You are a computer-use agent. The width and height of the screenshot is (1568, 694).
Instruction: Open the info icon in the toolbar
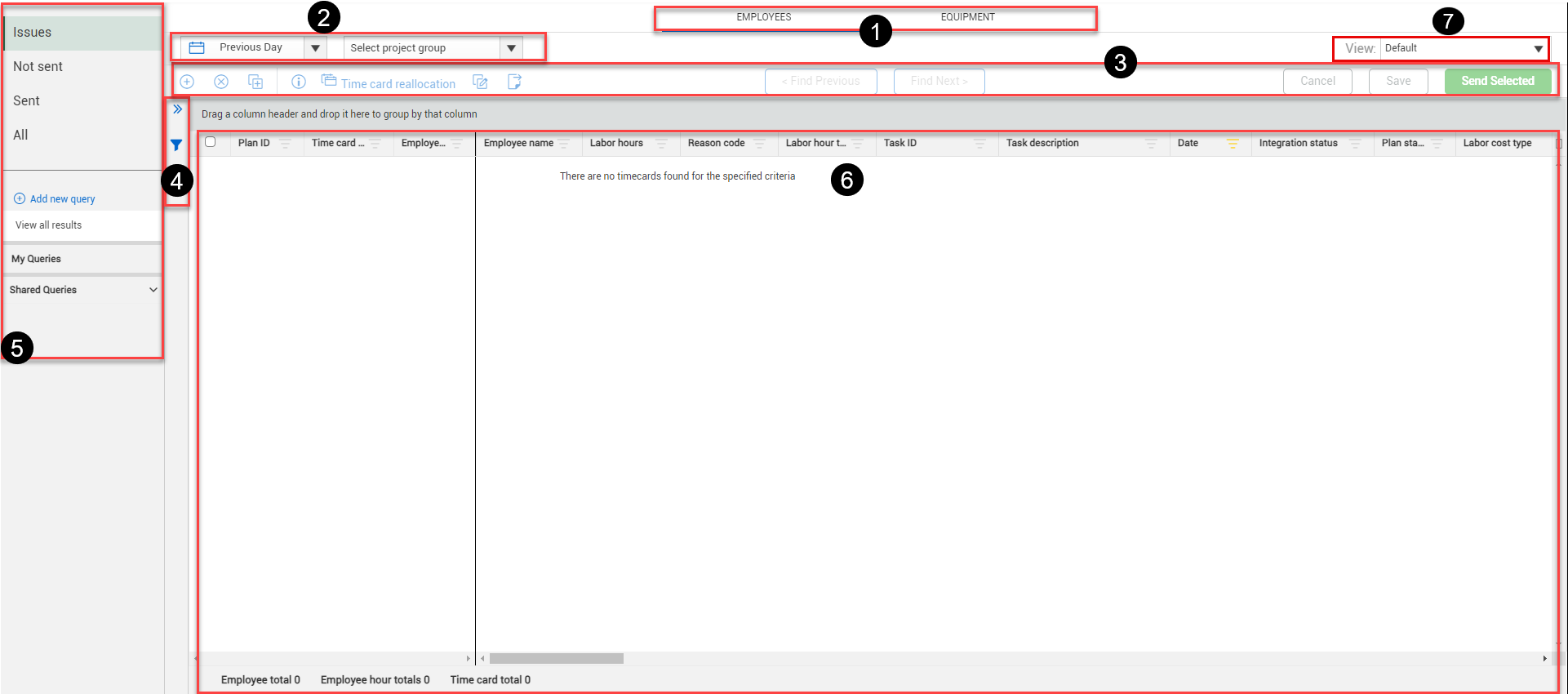tap(299, 82)
